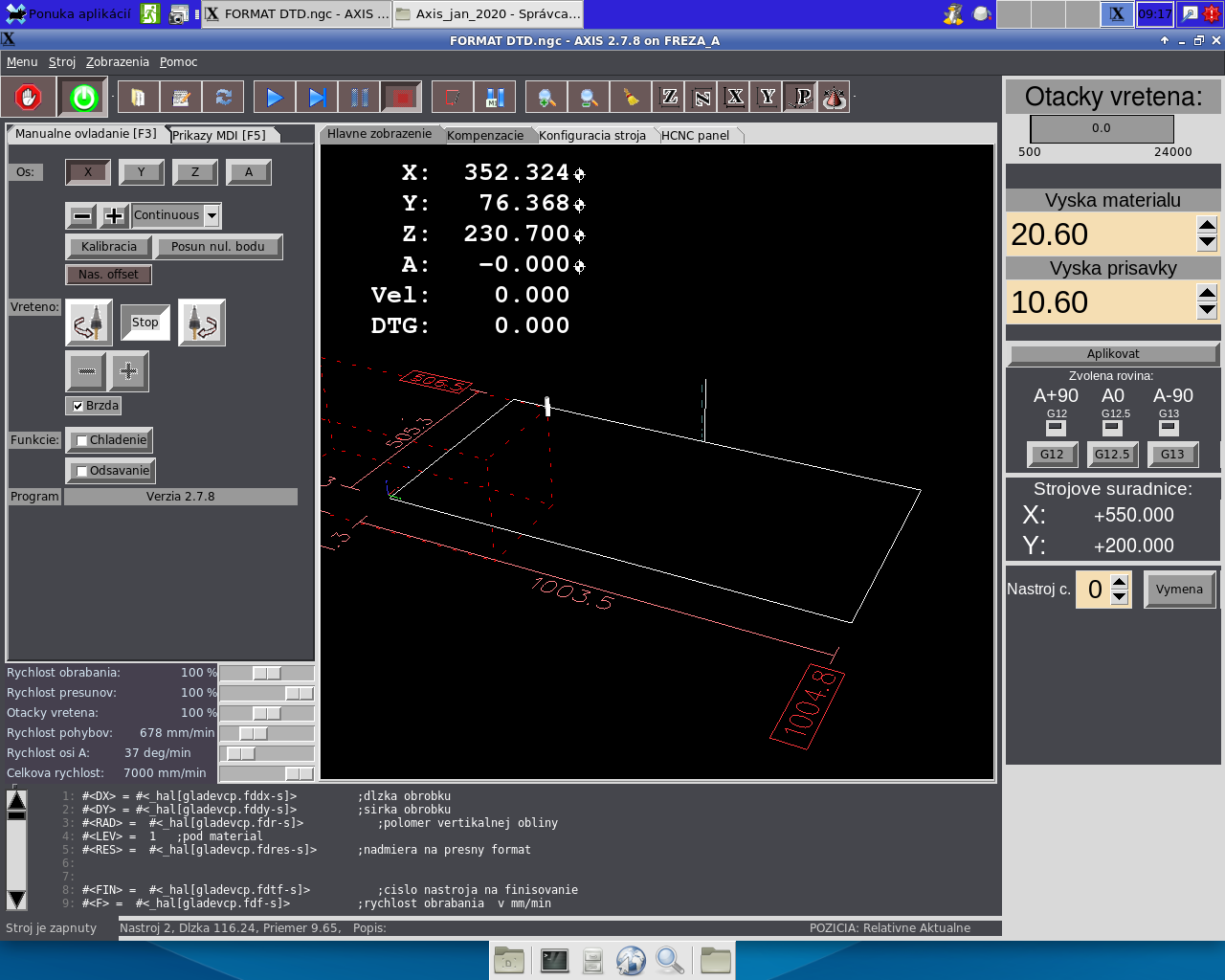Screen dimensions: 1225x980
Task: Select the perspective view P icon
Action: (803, 98)
